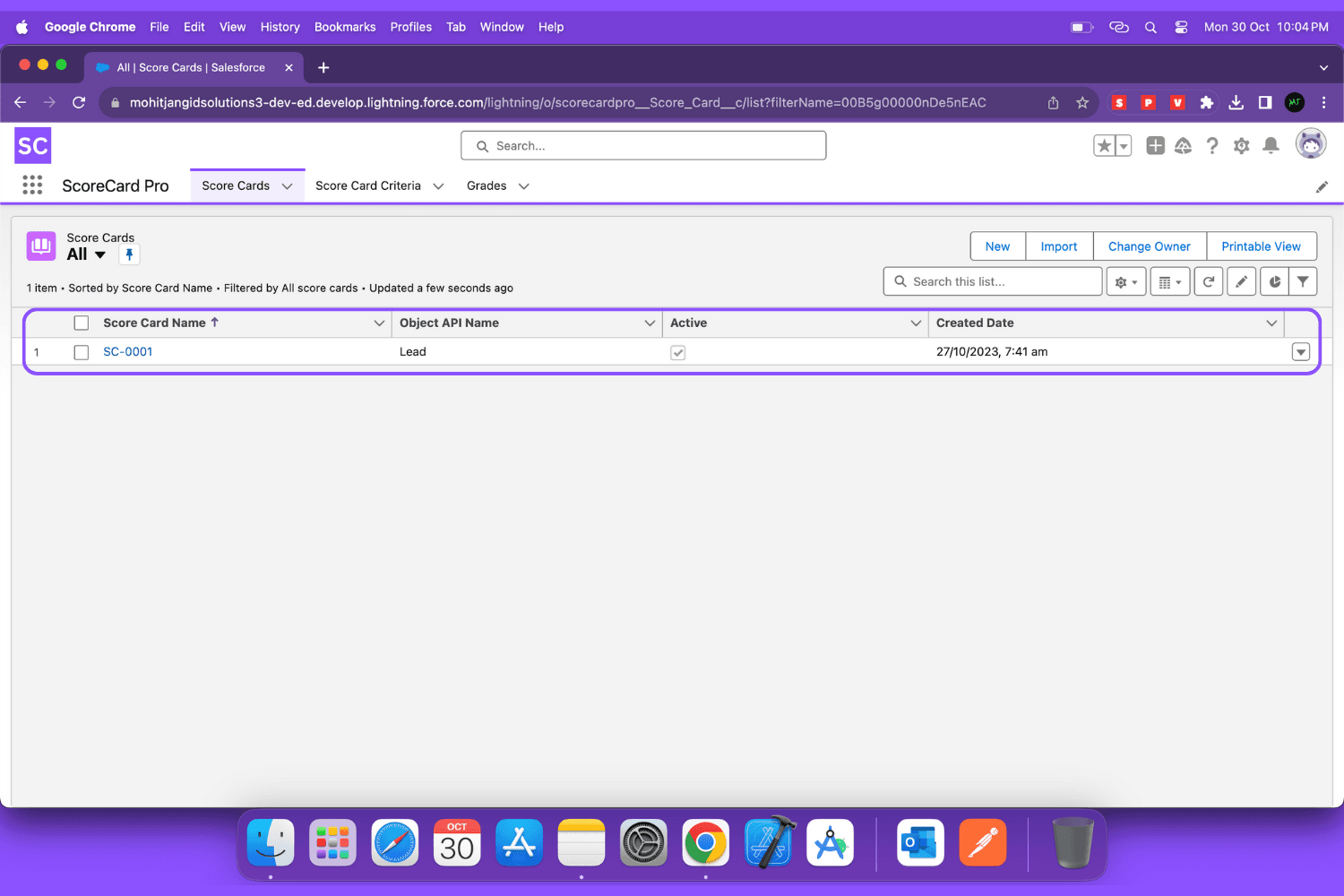Open the App Launcher grid icon
This screenshot has height=896, width=1344.
tap(32, 185)
